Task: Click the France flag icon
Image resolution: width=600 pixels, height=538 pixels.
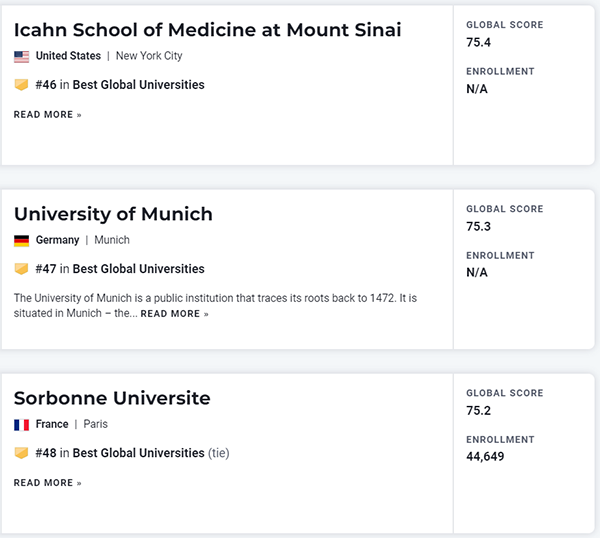Action: (x=21, y=425)
